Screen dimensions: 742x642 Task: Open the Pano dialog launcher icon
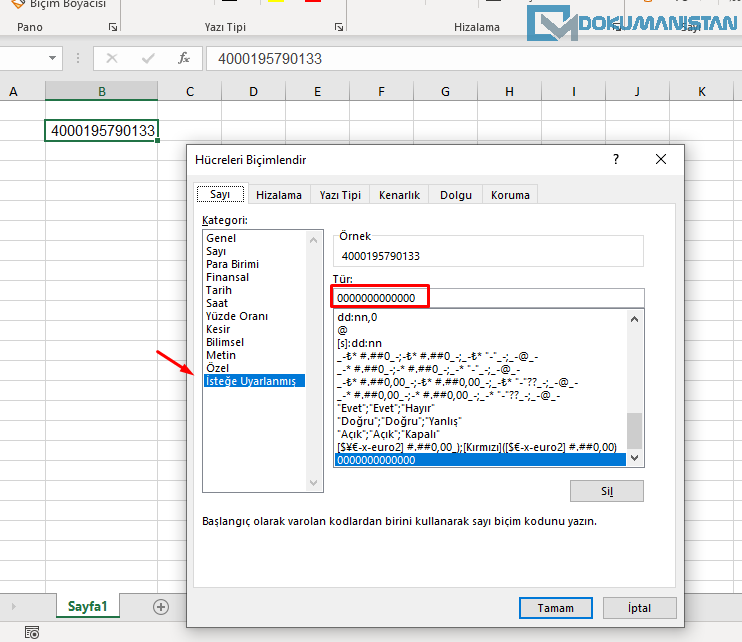[x=113, y=27]
